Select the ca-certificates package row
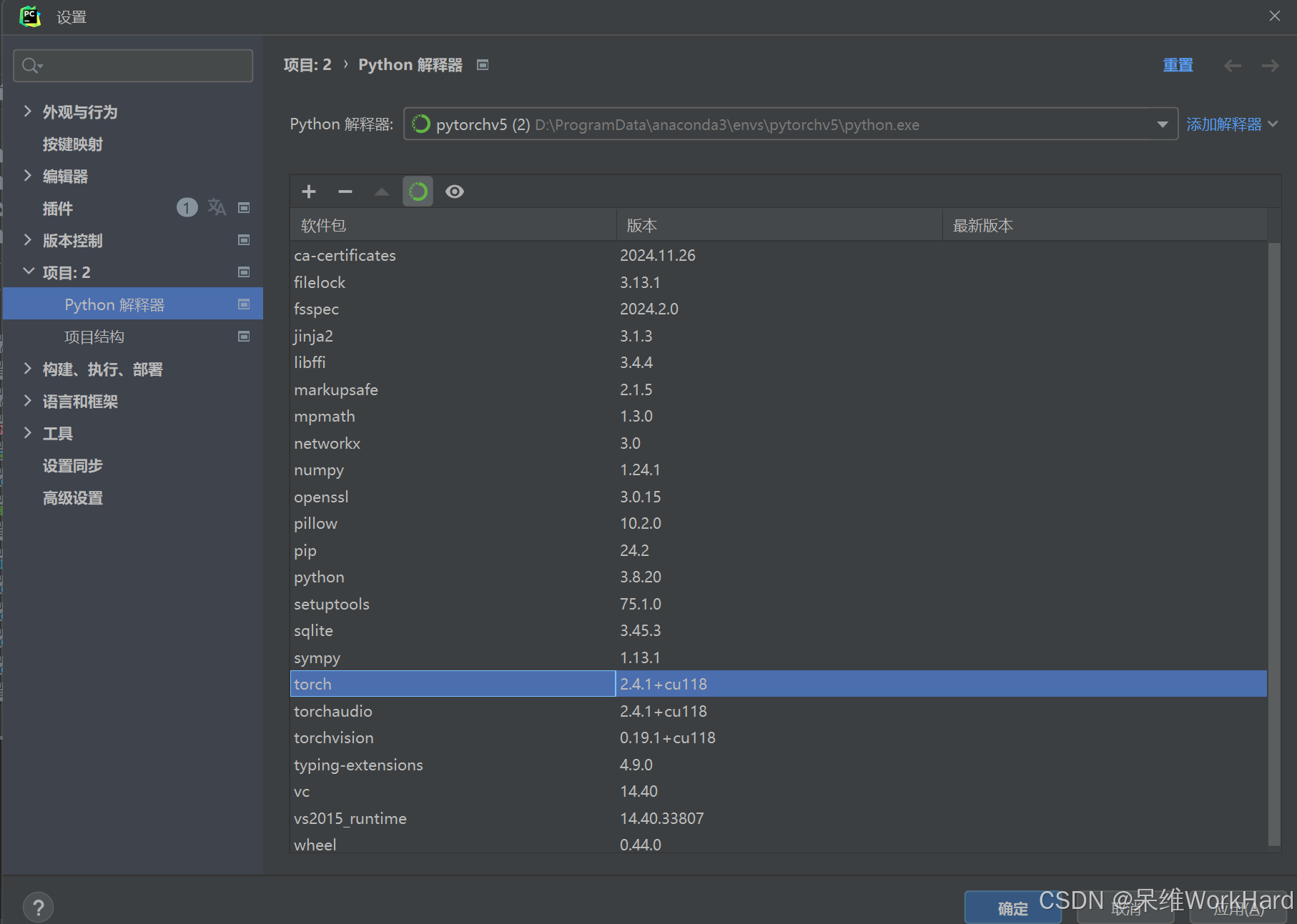 tap(779, 255)
